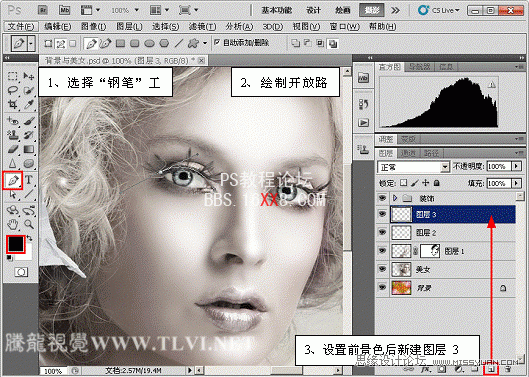Select the Spot Healing Brush tool
529x377 pixels.
coord(12,120)
